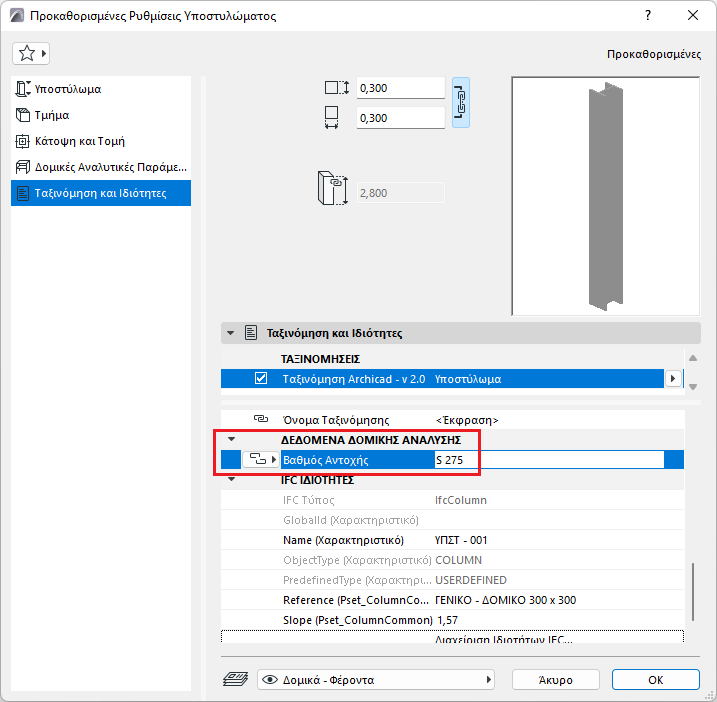This screenshot has height=702, width=717.
Task: Toggle the eye icon on the layer selector
Action: click(270, 680)
